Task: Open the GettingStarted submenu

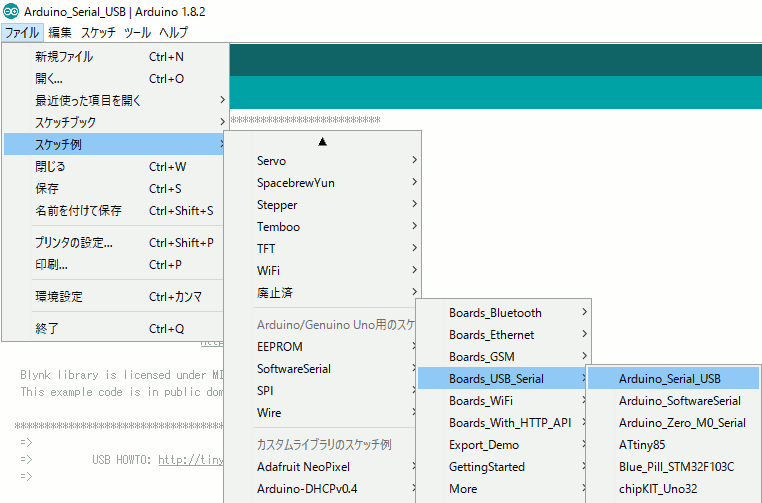Action: click(502, 467)
